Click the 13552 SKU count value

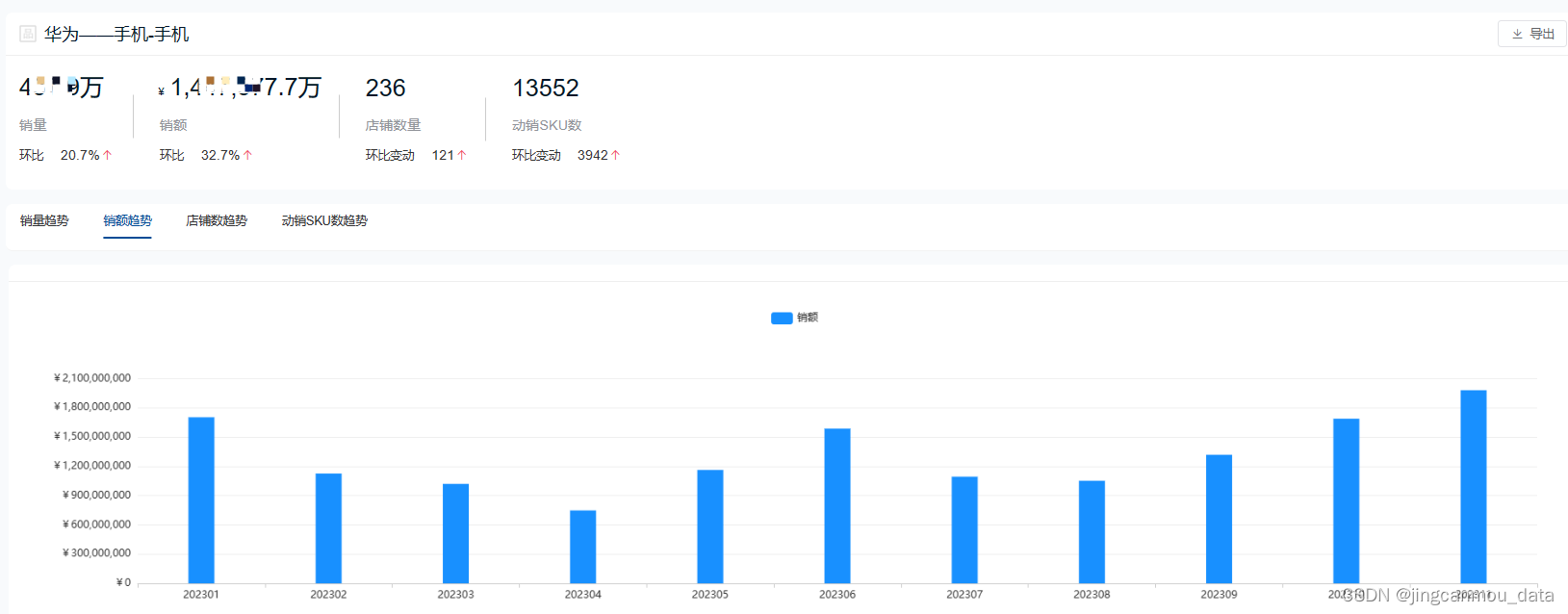[x=546, y=89]
